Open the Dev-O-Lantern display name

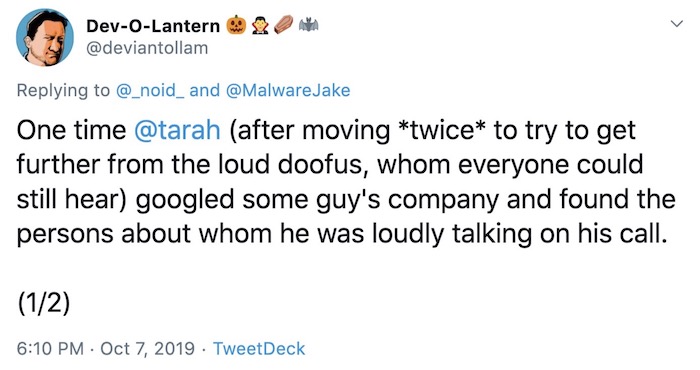153,26
